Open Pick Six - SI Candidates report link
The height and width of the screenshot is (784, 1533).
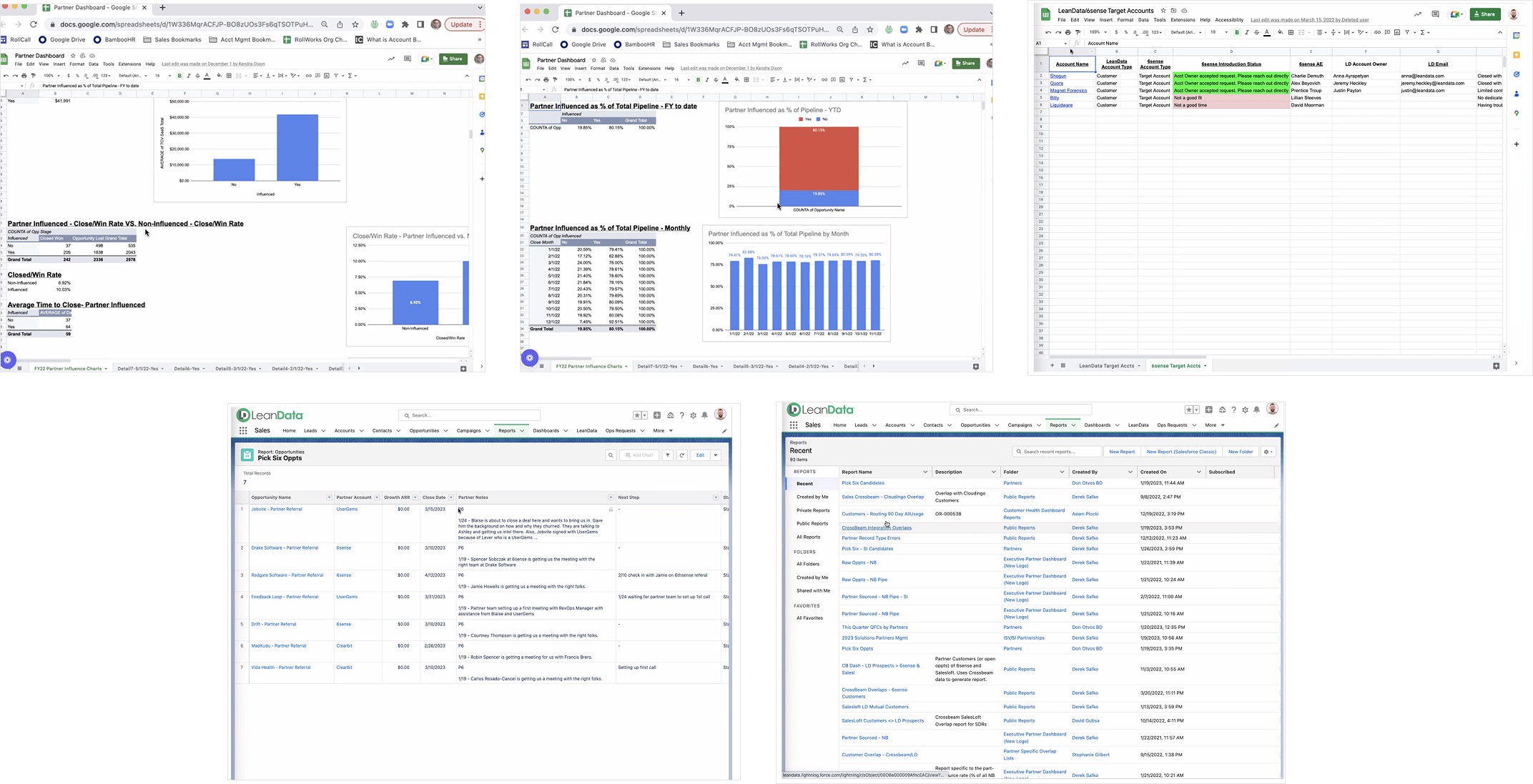tap(867, 549)
